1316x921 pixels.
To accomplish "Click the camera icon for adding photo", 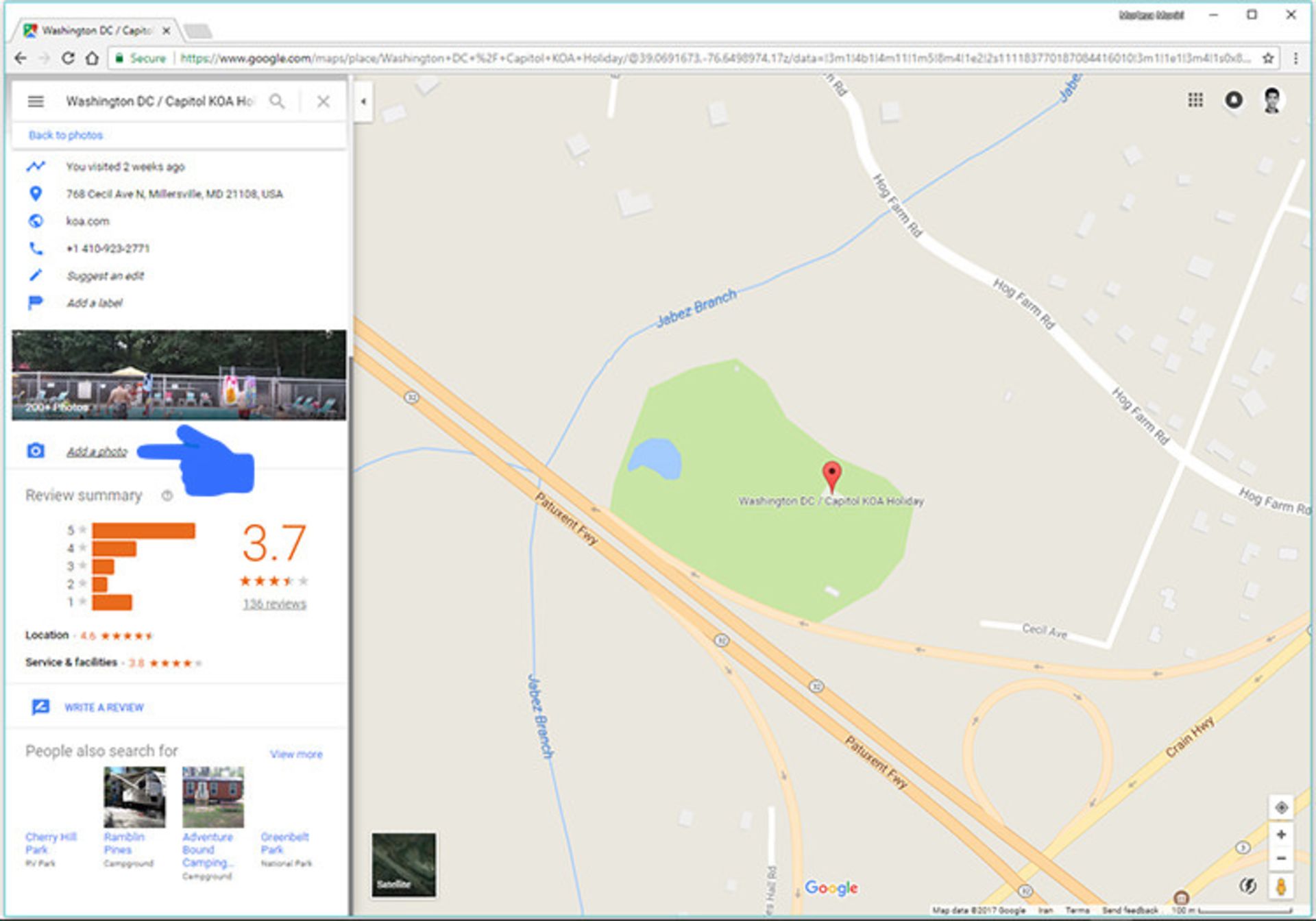I will 36,451.
